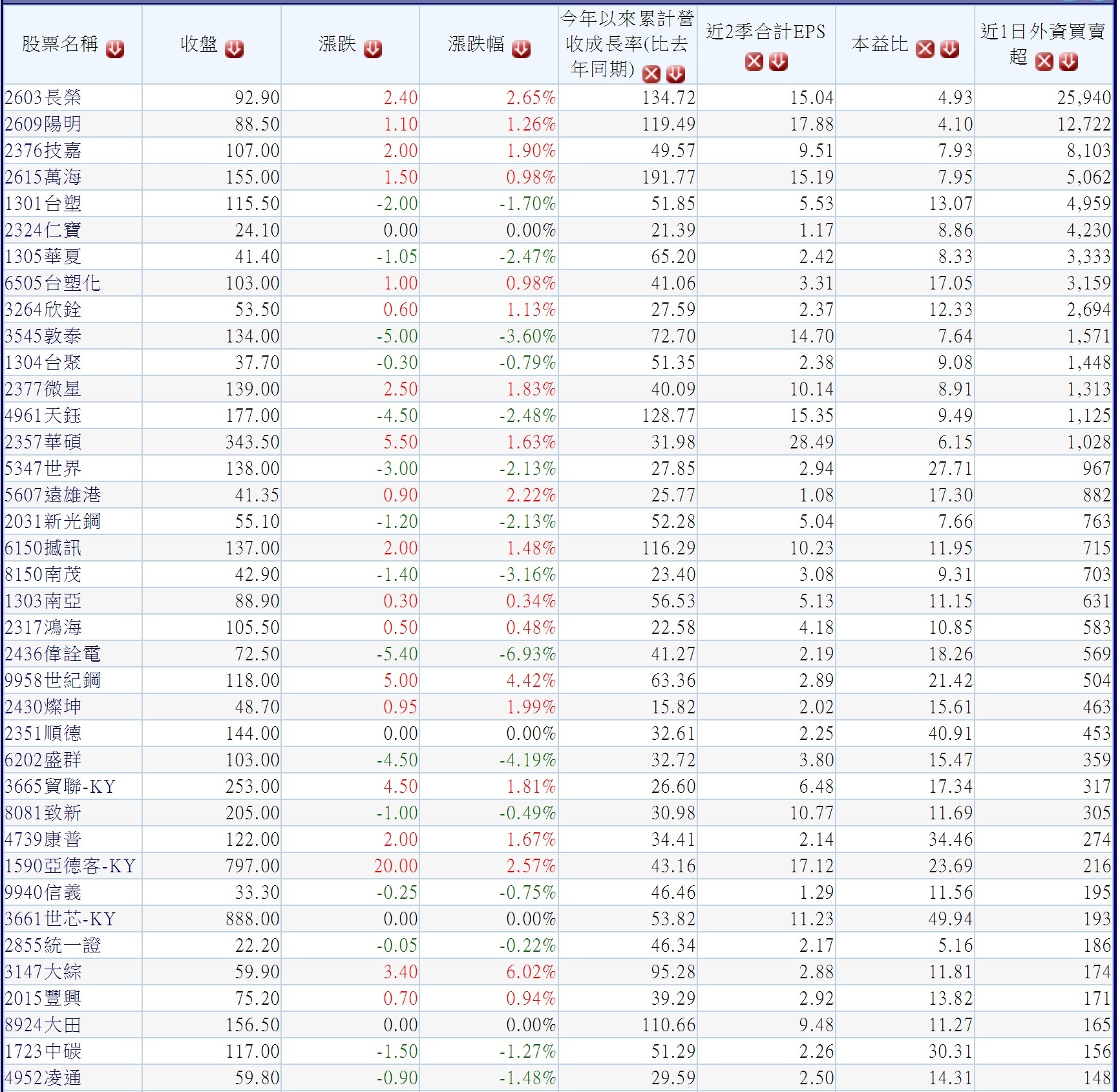Remove the 近1日外資買賣超 column via X icon
Screen dimensions: 1120x1092
coord(1044,61)
